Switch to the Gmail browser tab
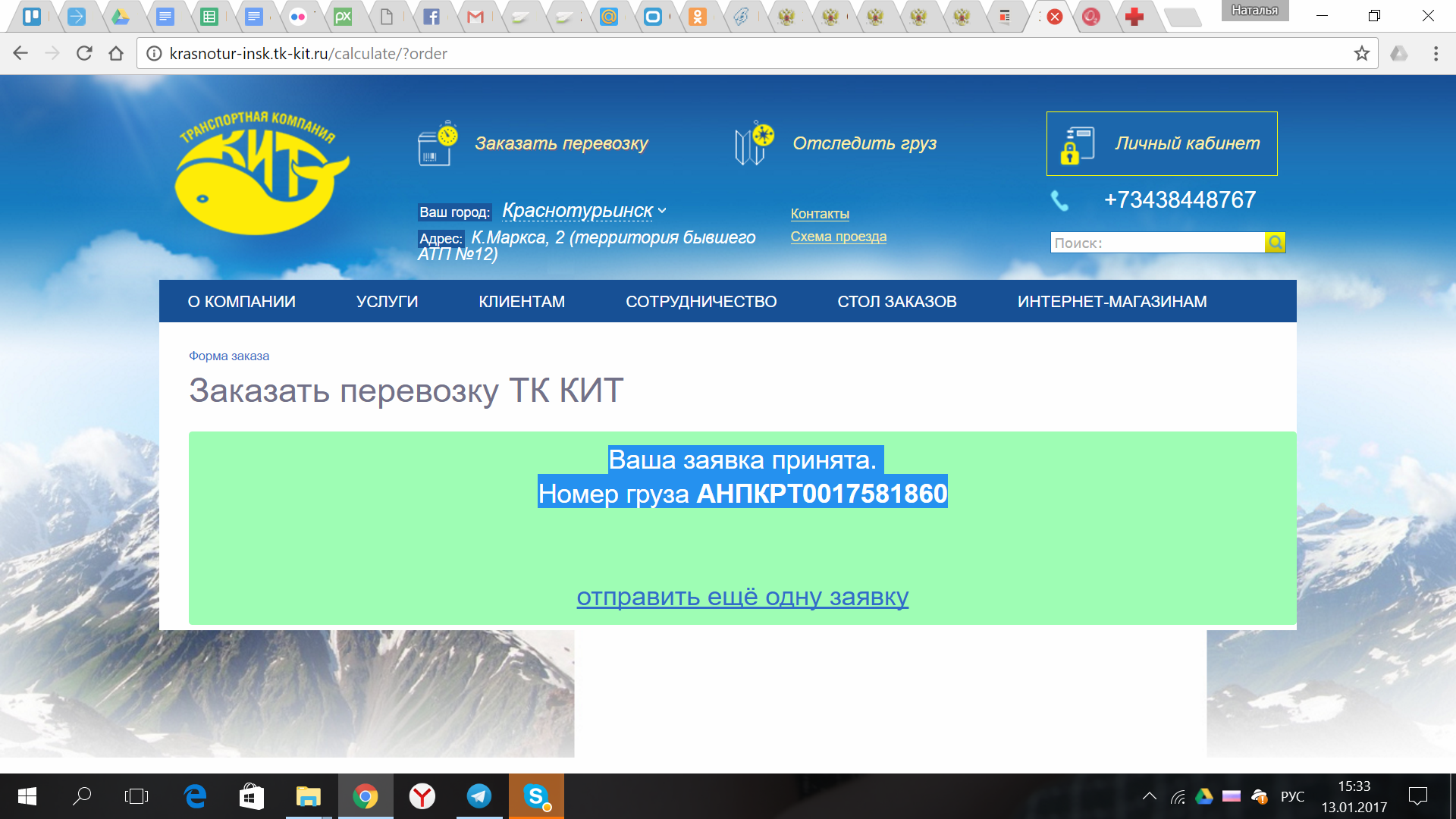 (475, 17)
